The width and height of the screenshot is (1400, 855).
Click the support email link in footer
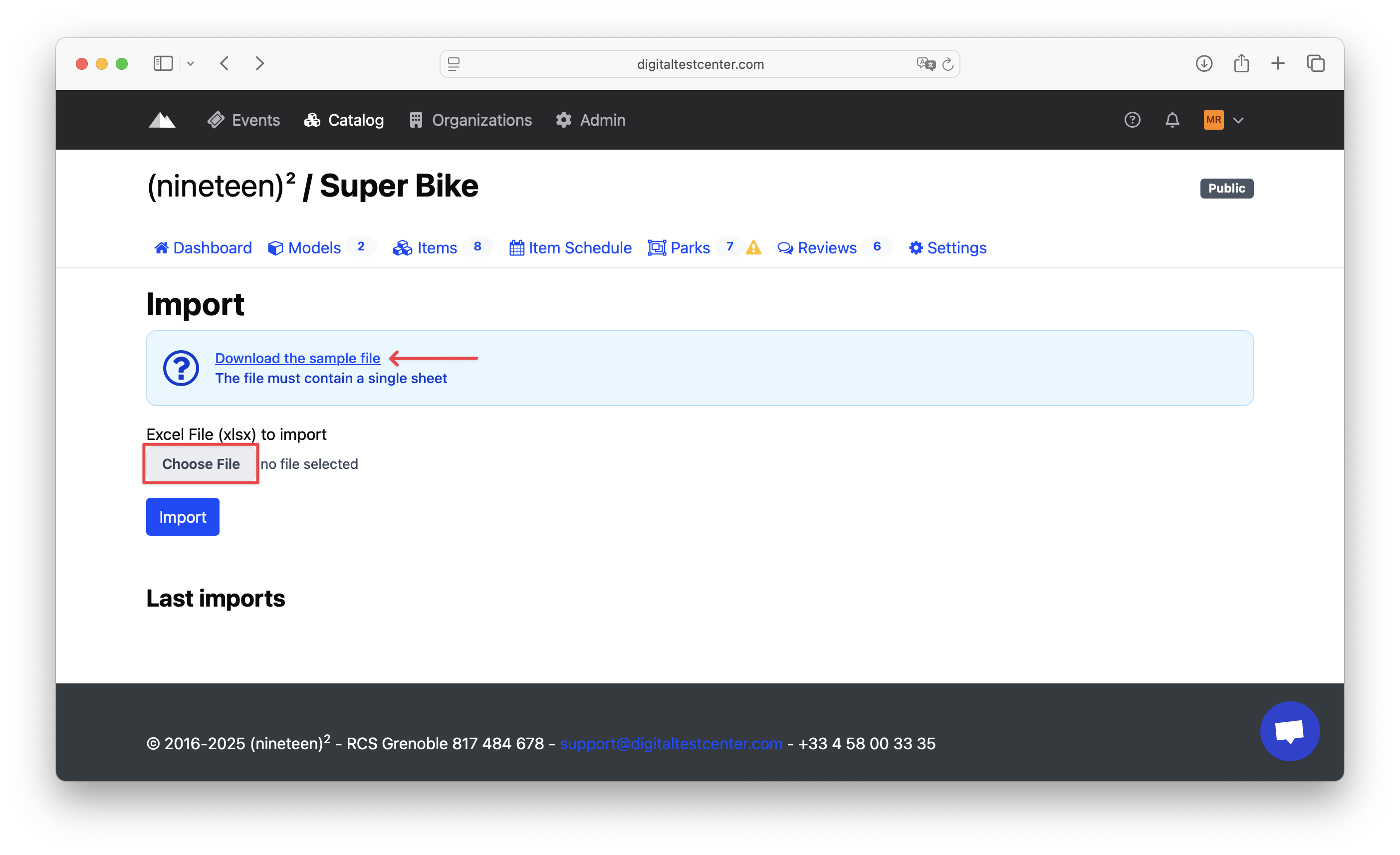point(671,743)
